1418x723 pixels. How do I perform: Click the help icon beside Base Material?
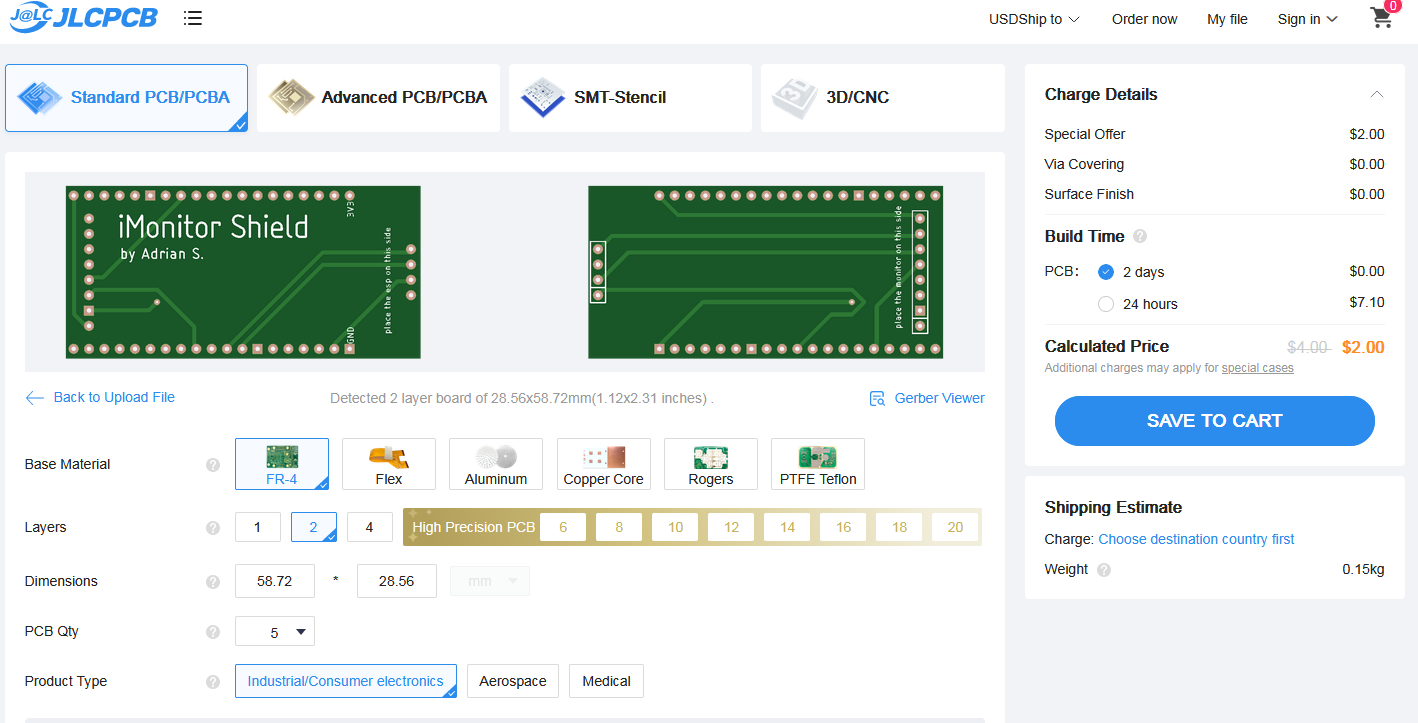(212, 465)
